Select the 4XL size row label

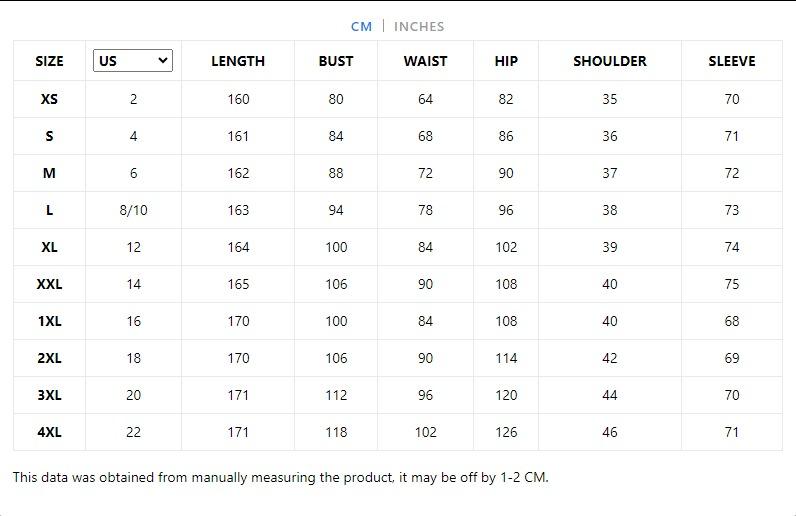49,432
